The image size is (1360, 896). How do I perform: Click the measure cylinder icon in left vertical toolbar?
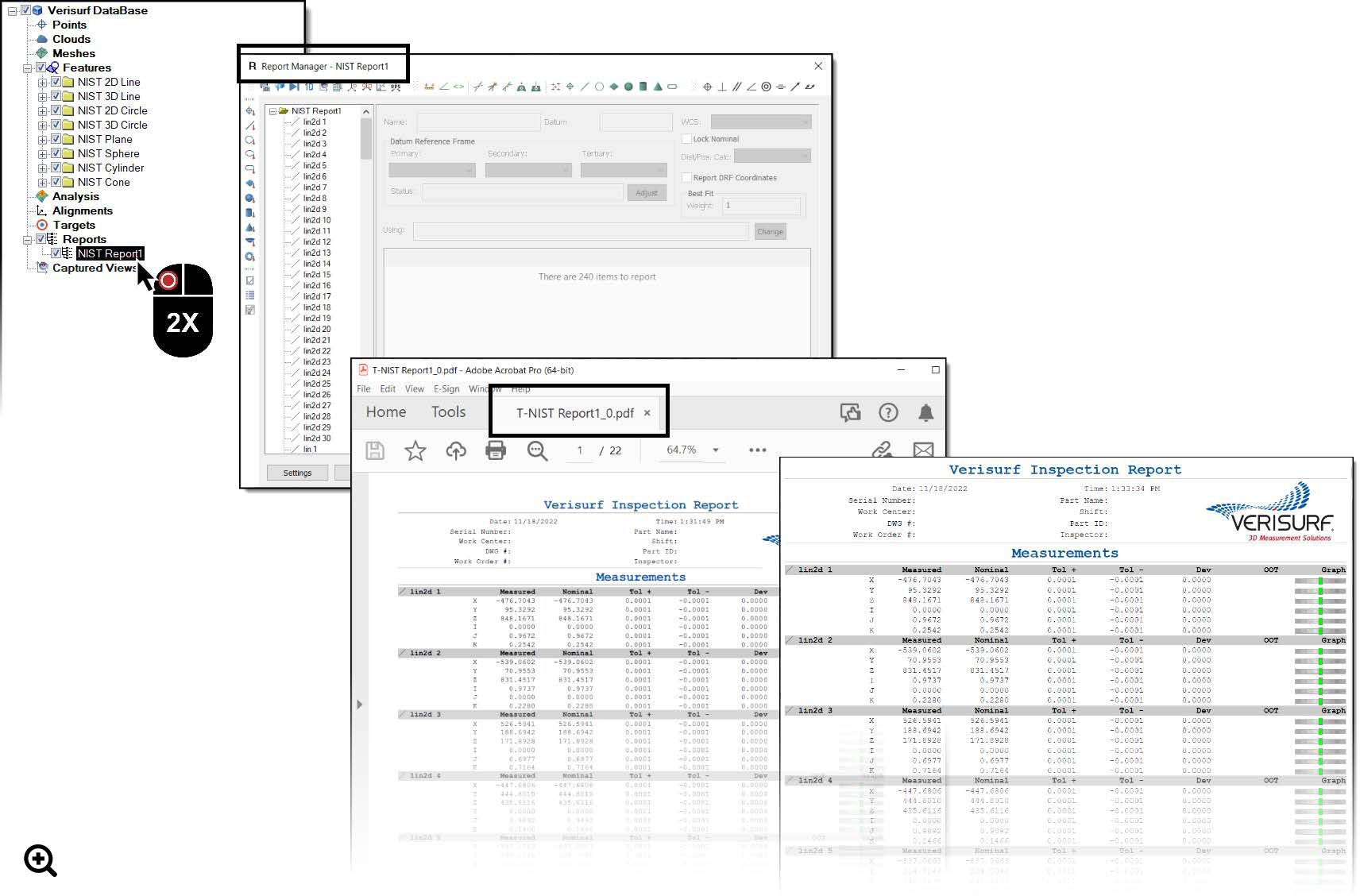249,213
